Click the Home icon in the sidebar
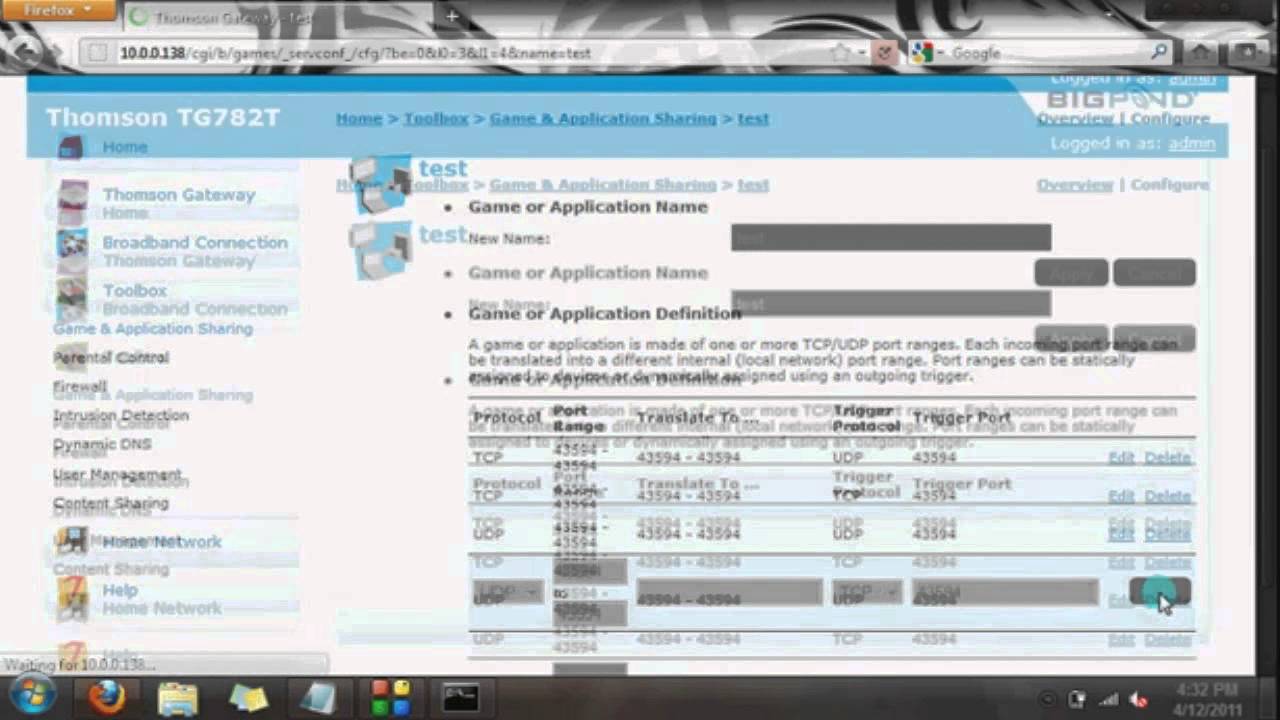Image resolution: width=1280 pixels, height=720 pixels. [x=70, y=147]
